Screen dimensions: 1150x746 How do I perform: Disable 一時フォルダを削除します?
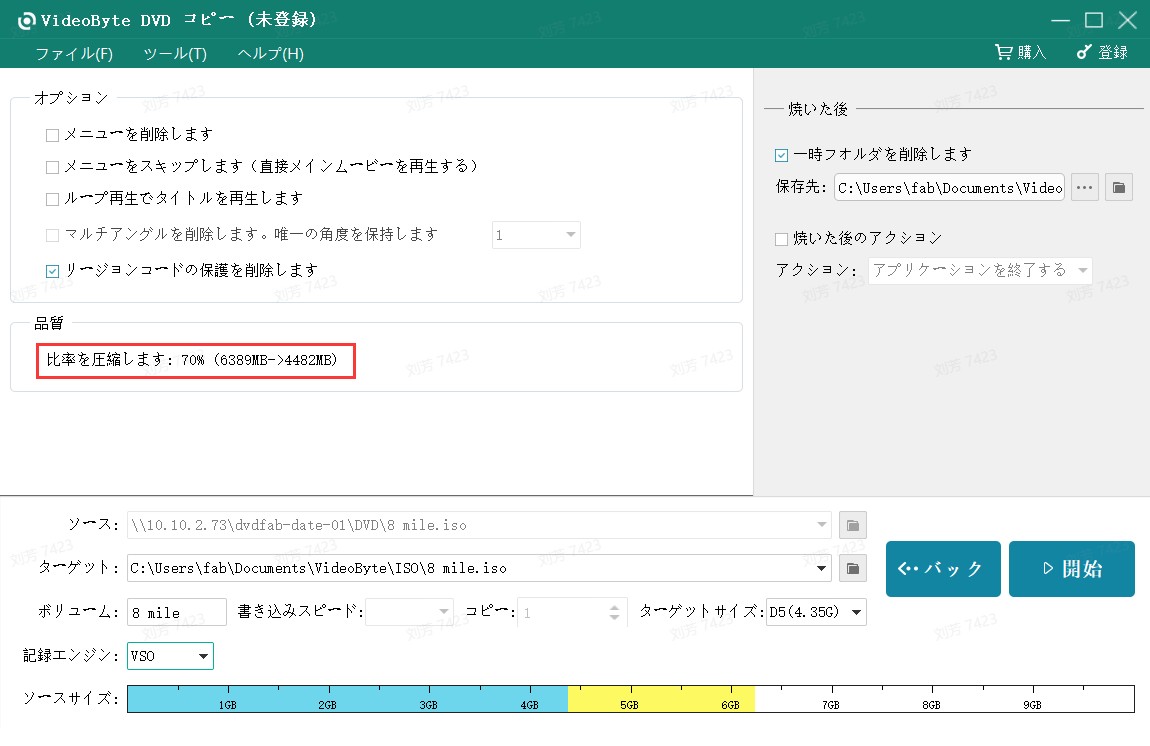pyautogui.click(x=781, y=154)
